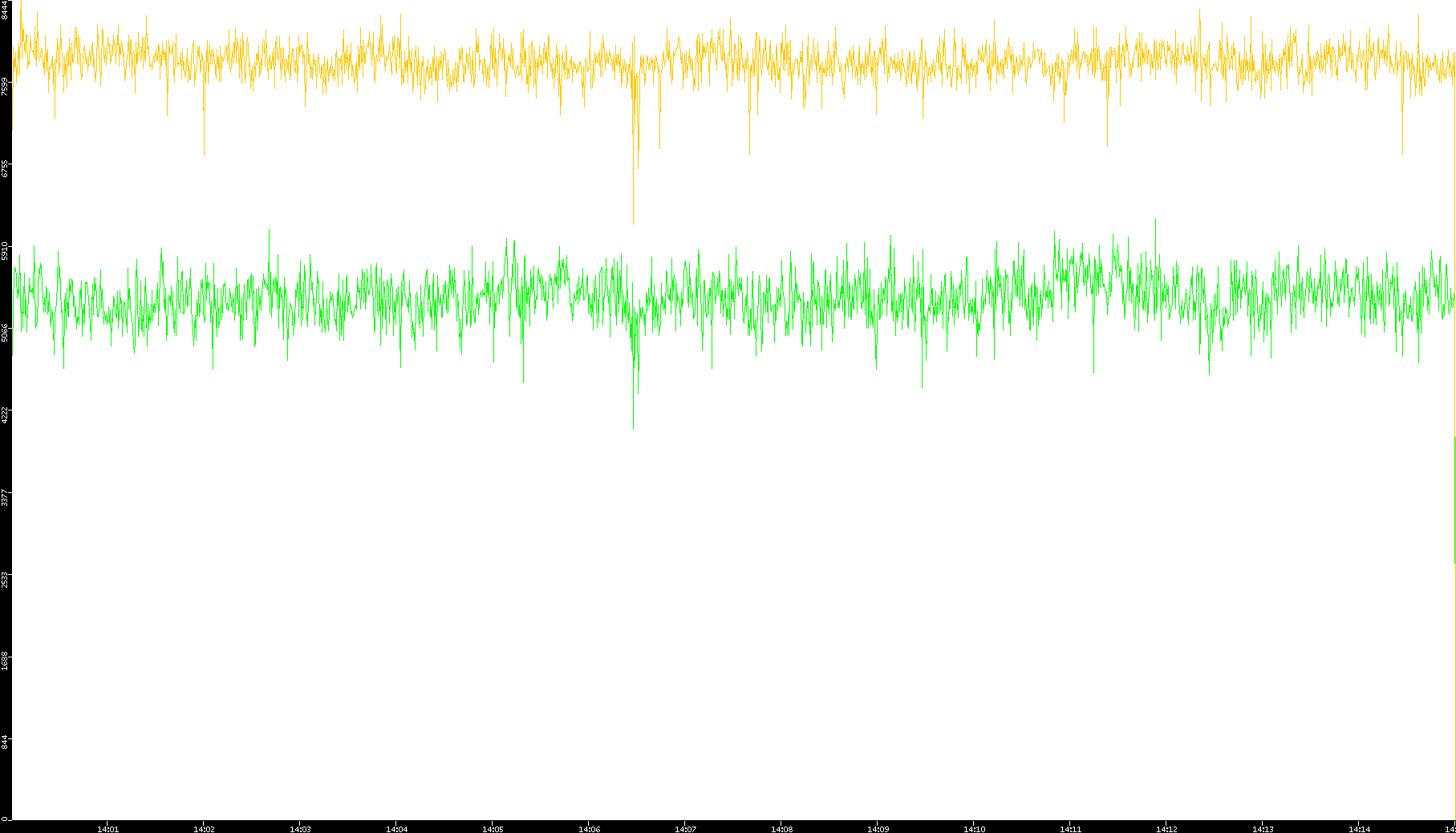Select the 14:07 time label
This screenshot has height=833, width=1456.
pyautogui.click(x=685, y=829)
